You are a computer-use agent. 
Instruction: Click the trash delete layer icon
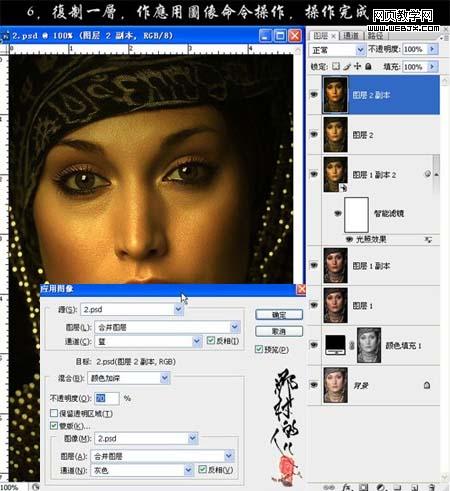432,487
